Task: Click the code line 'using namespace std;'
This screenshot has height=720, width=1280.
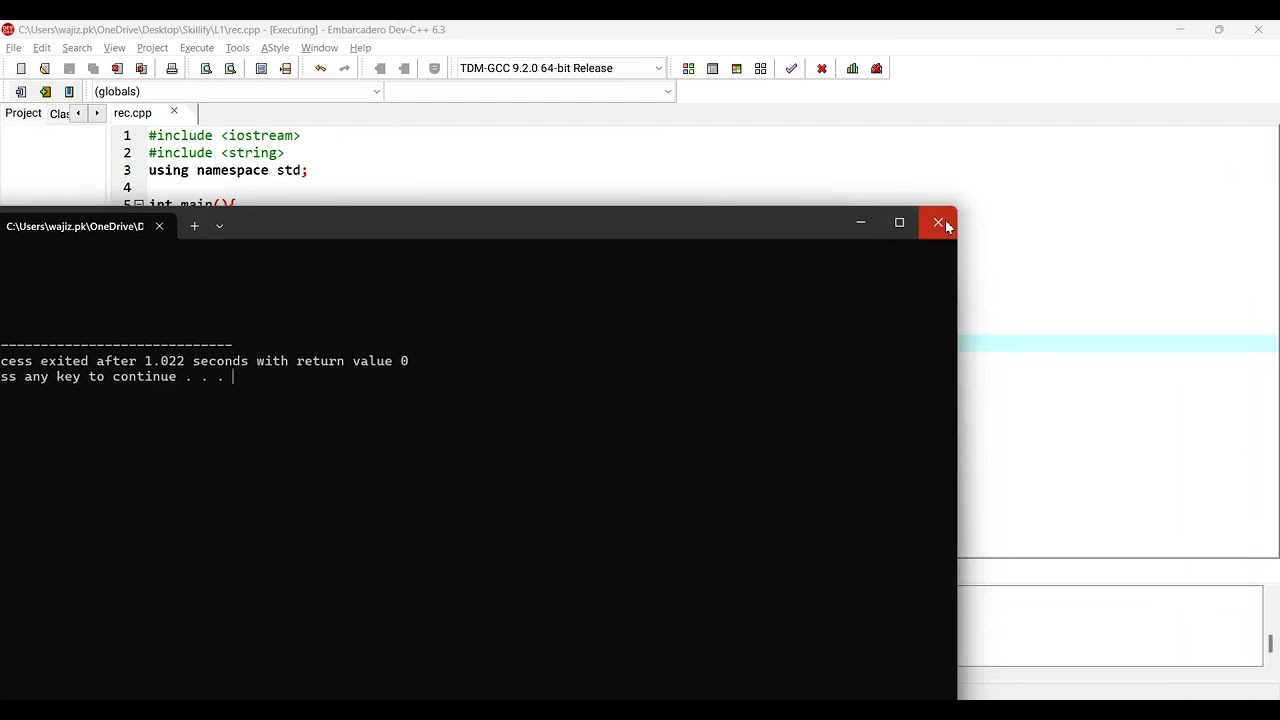Action: click(x=228, y=170)
